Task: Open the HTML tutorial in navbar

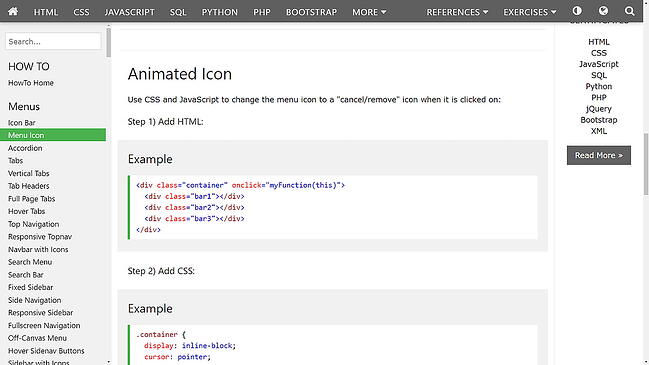Action: tap(46, 12)
